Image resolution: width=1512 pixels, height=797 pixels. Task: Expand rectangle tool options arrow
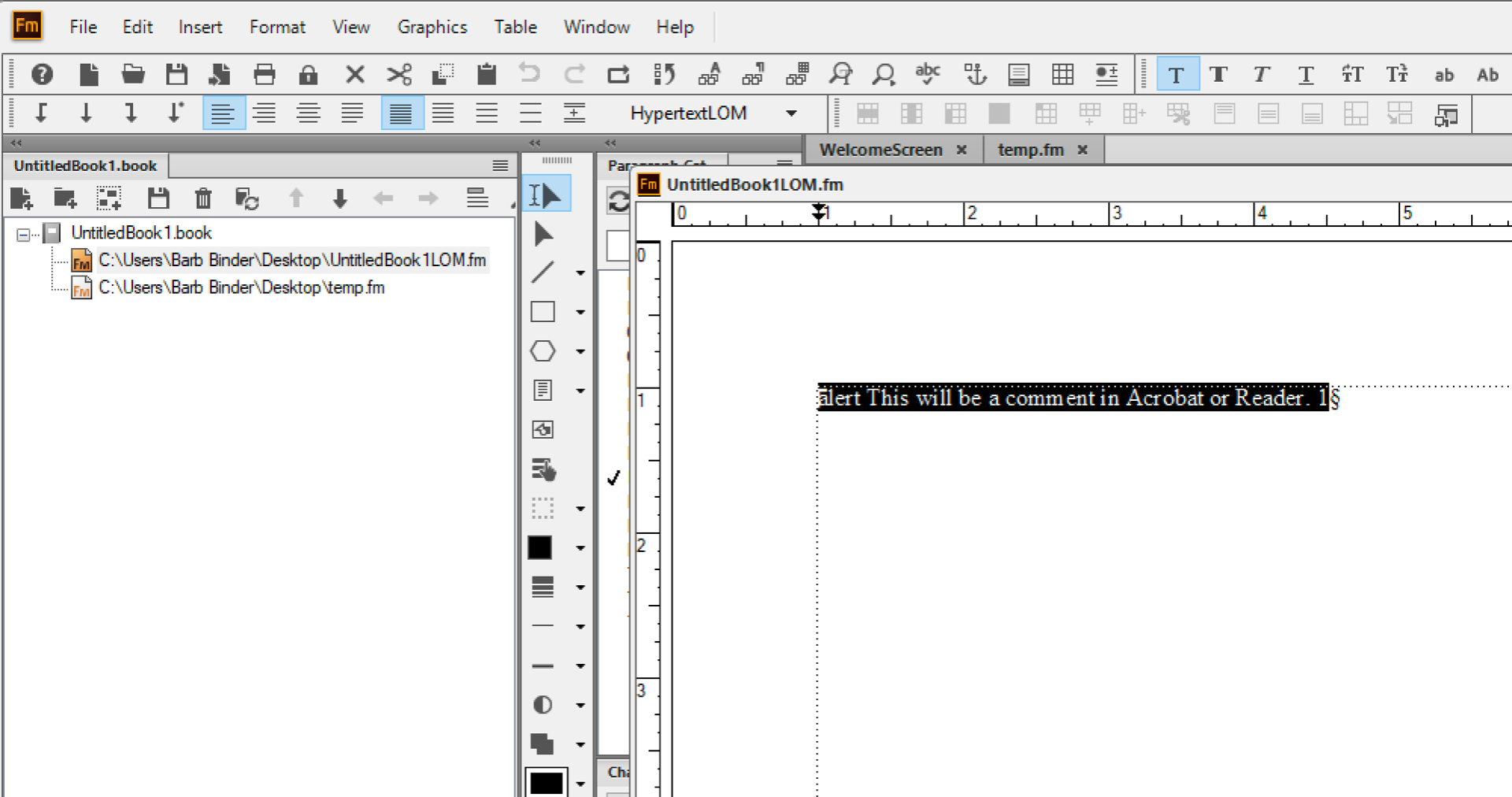(580, 313)
